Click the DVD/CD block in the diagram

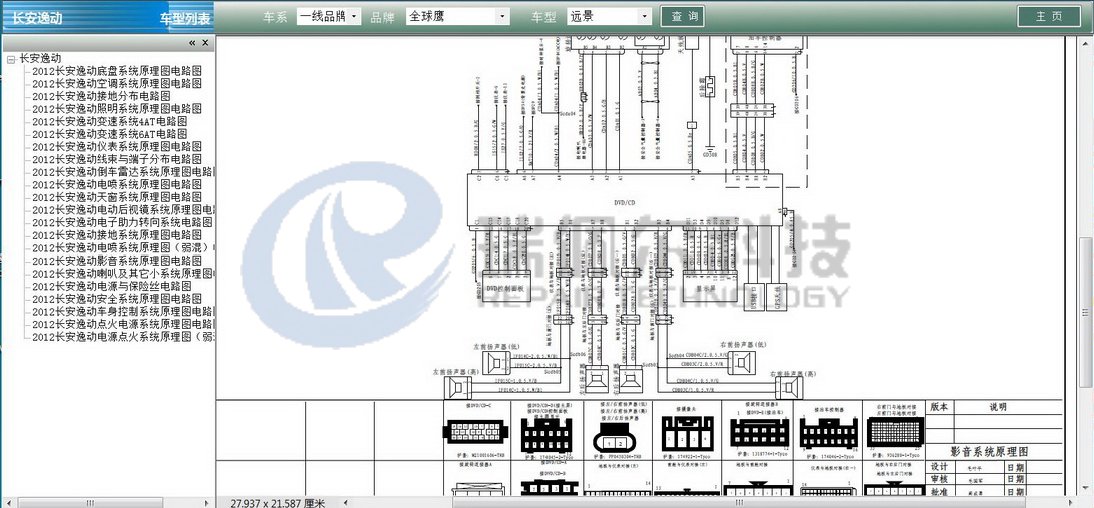624,202
